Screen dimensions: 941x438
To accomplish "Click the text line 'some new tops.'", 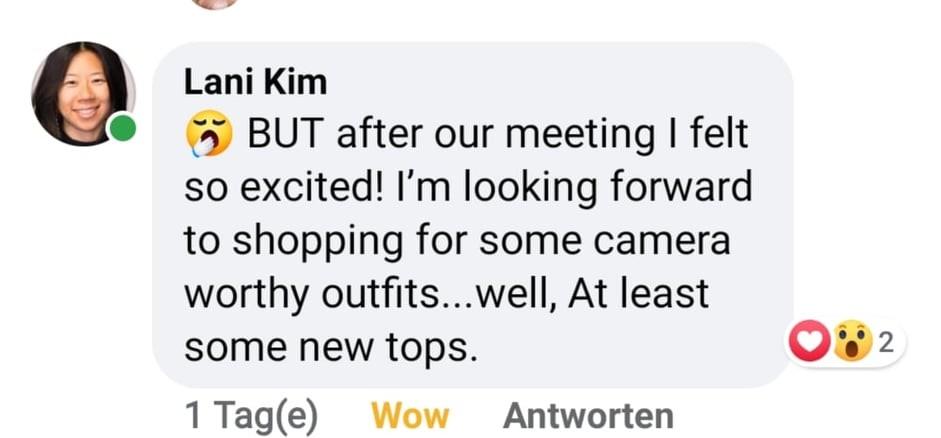I will coord(331,349).
